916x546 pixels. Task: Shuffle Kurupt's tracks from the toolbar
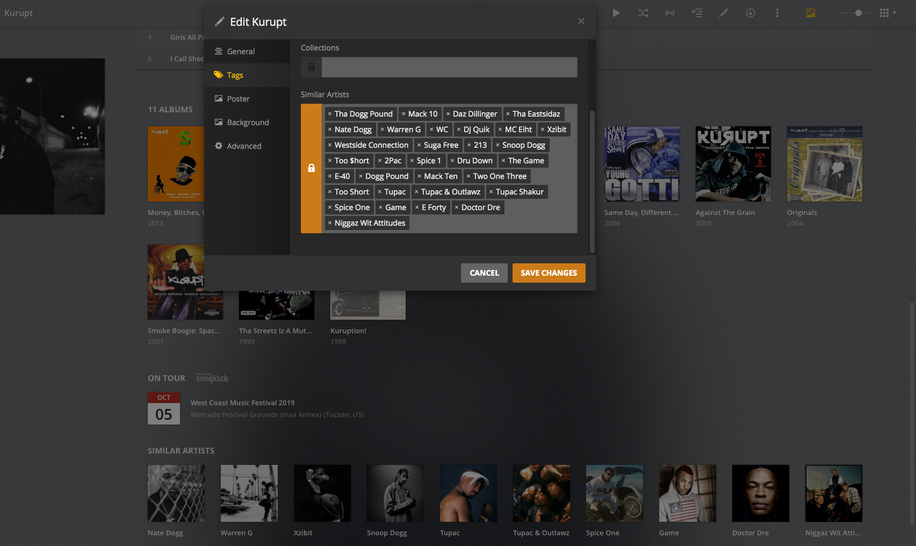(643, 13)
